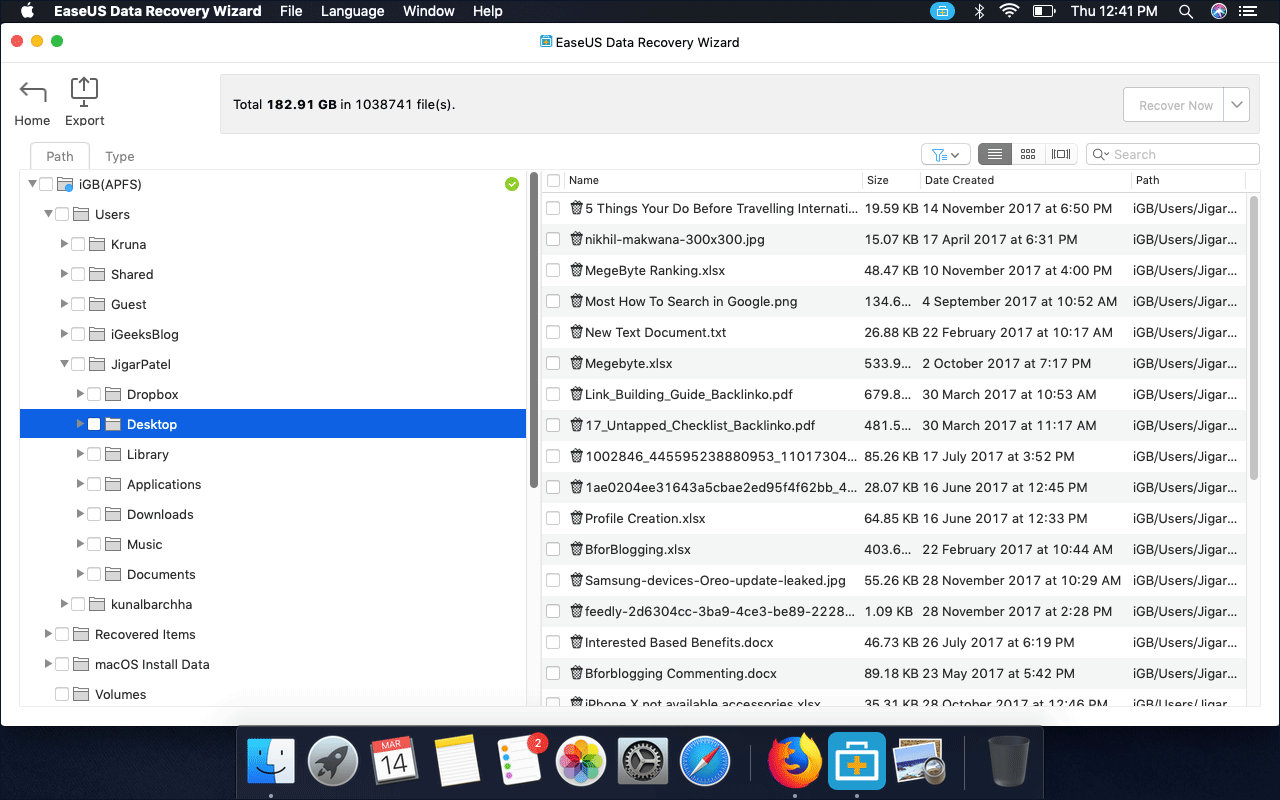The image size is (1280, 800).
Task: Collapse the JigarPatel folder
Action: point(64,364)
